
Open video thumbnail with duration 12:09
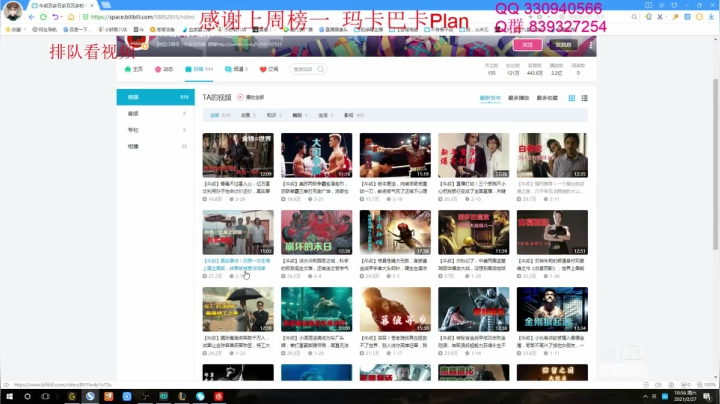238,155
